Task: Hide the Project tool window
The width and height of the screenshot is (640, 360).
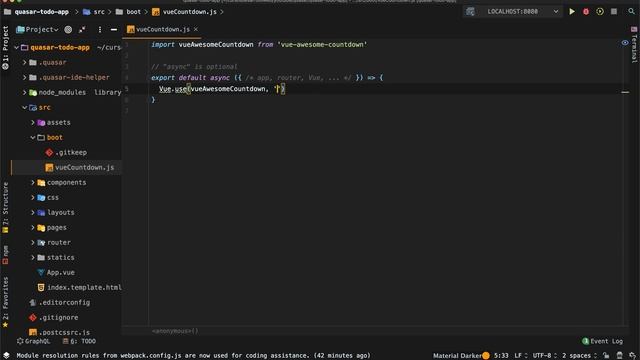Action: point(114,29)
